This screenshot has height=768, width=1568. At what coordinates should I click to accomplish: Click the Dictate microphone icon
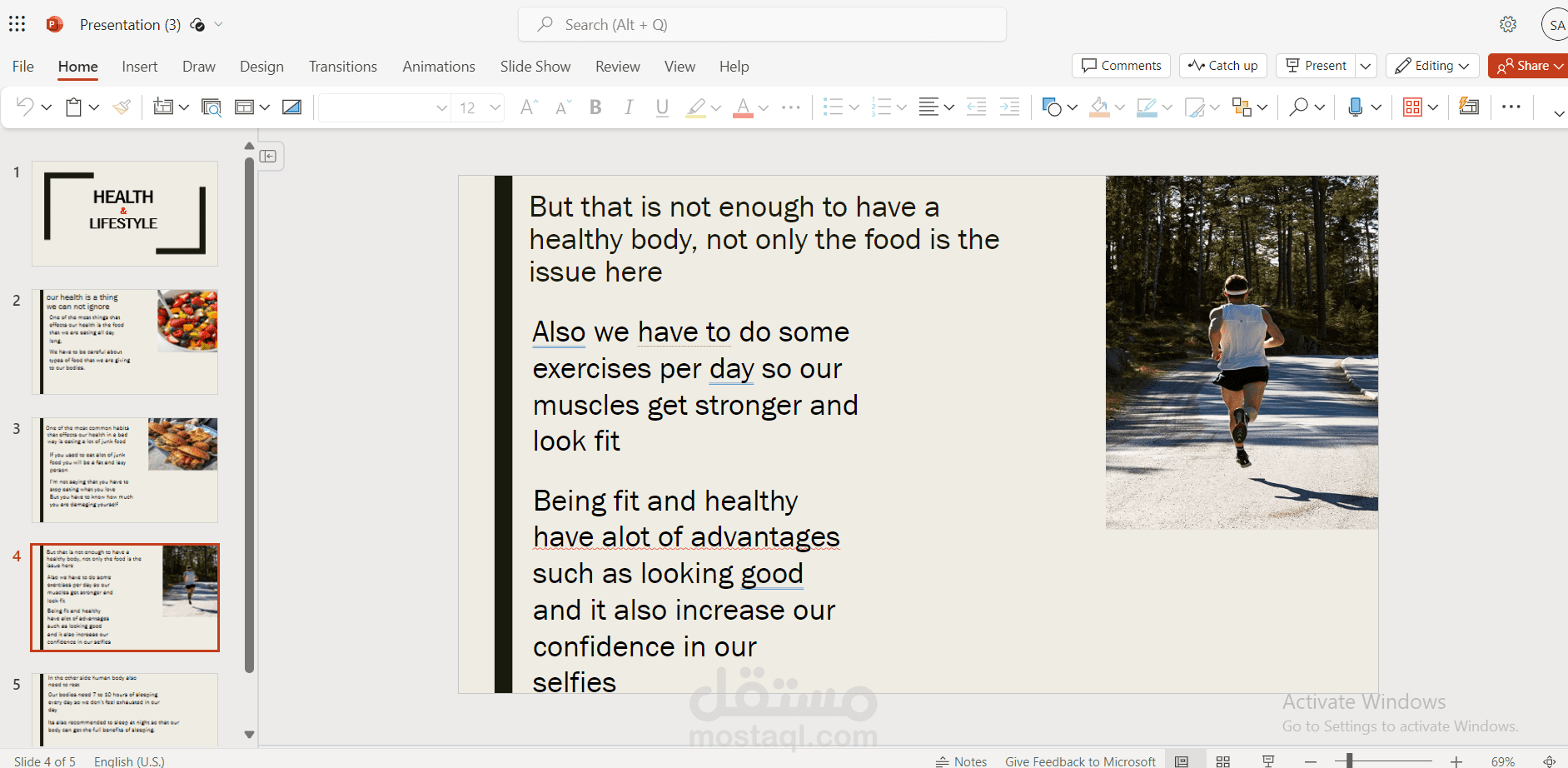click(x=1356, y=107)
